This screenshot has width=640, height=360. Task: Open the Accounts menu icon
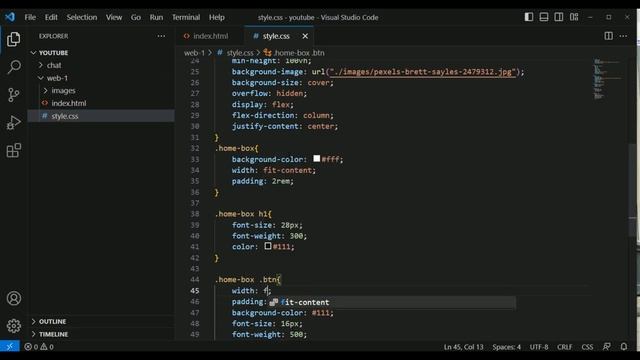(x=13, y=298)
